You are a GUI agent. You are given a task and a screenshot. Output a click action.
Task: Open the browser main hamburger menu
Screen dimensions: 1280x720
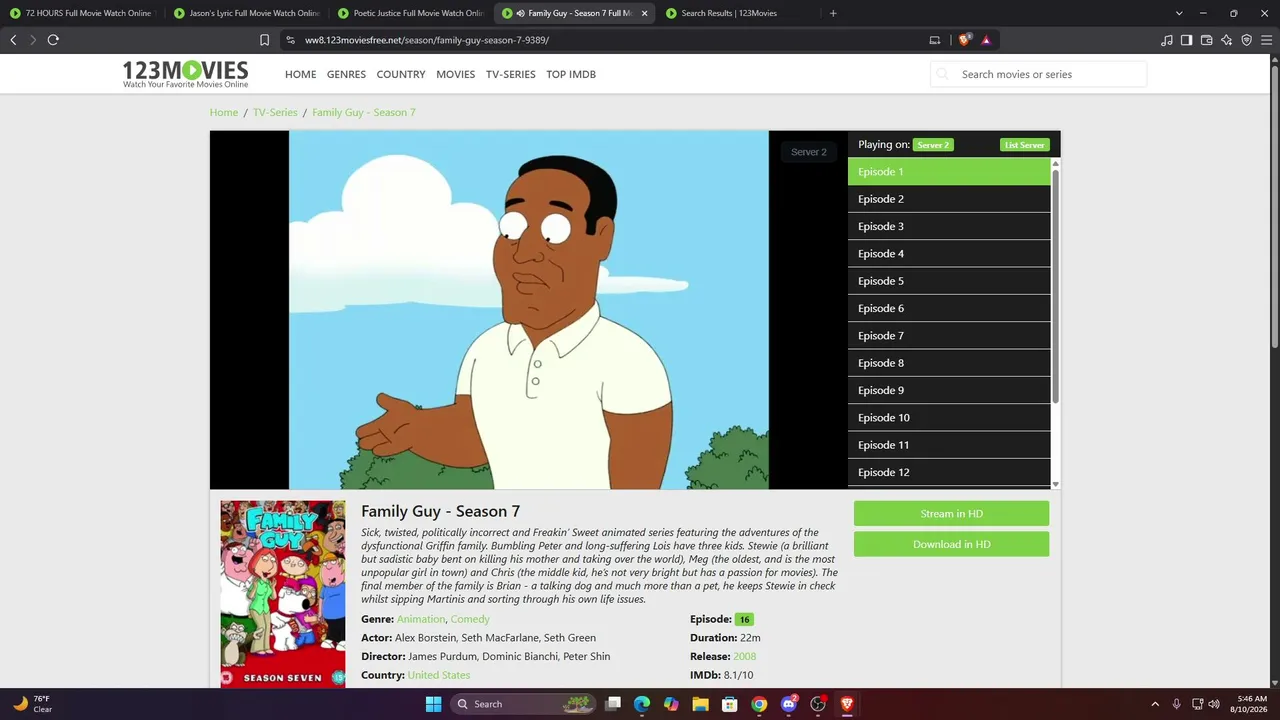pos(1266,40)
